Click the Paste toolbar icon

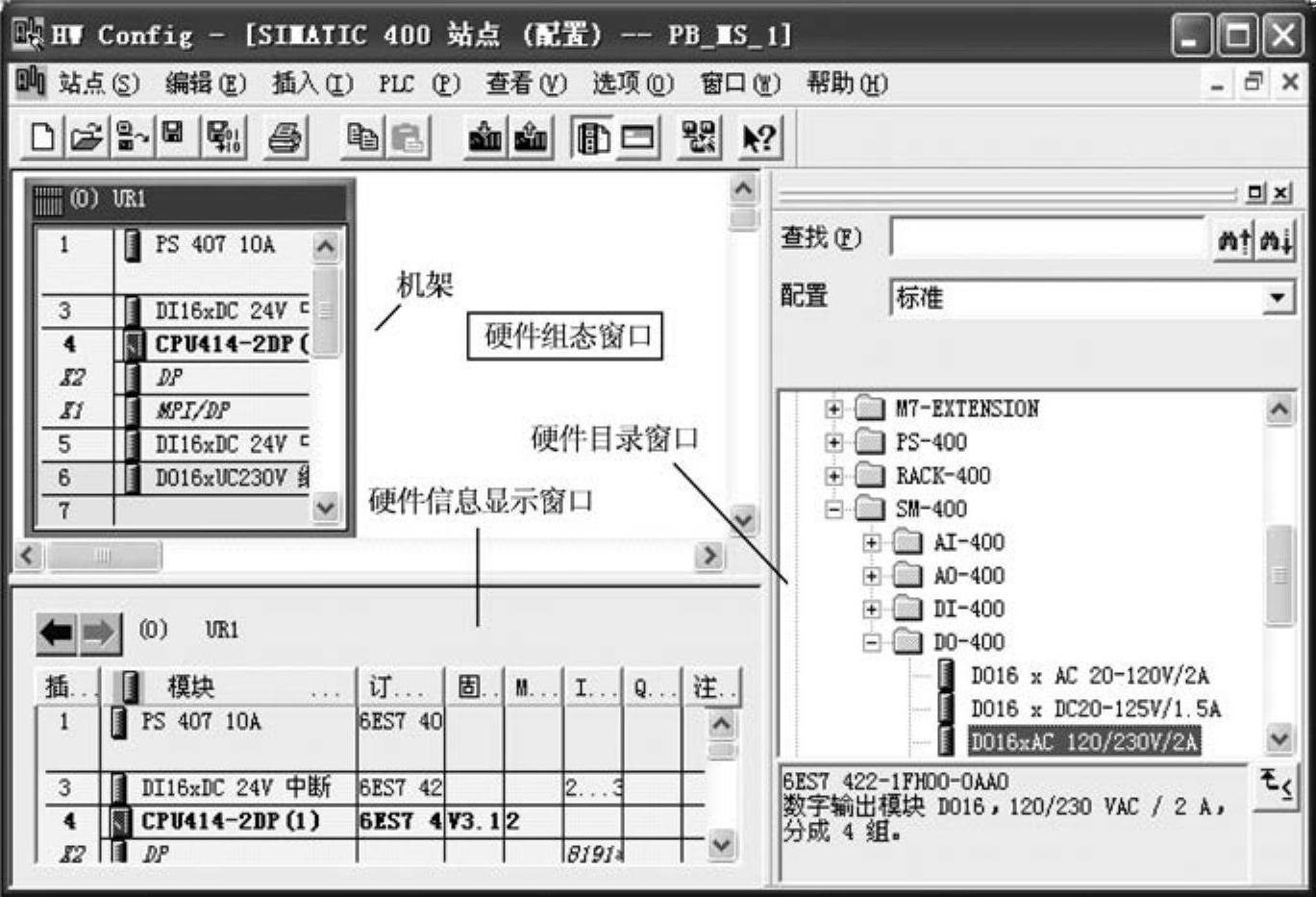pyautogui.click(x=408, y=137)
